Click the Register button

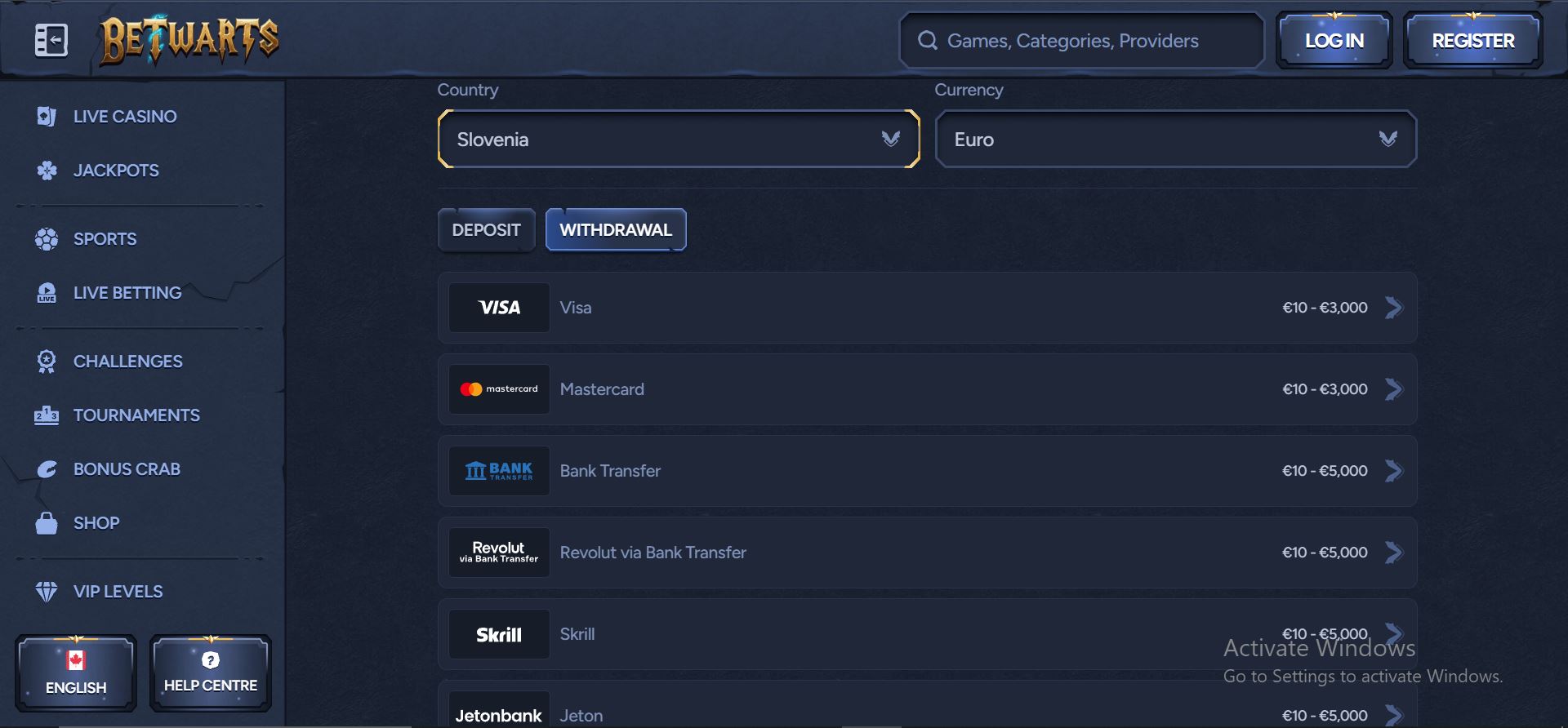(1472, 41)
